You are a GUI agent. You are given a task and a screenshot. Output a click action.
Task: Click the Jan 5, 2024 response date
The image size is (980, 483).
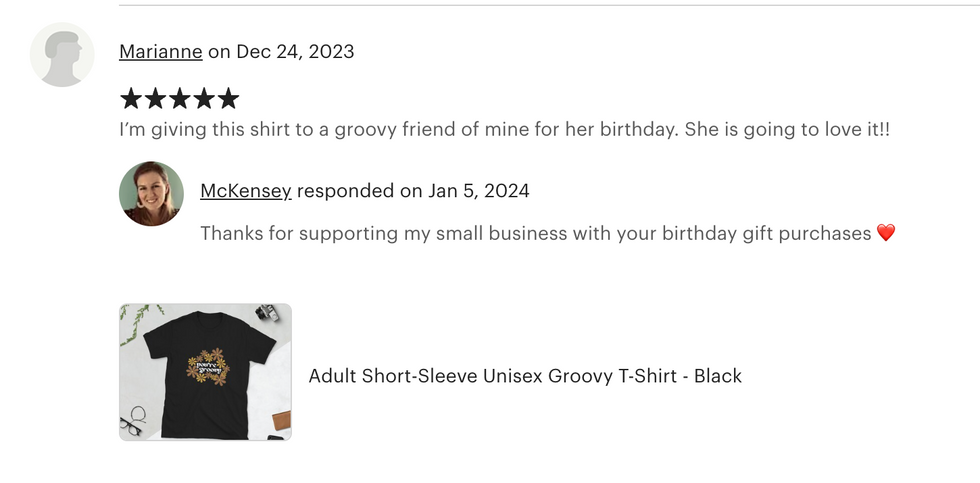point(478,191)
